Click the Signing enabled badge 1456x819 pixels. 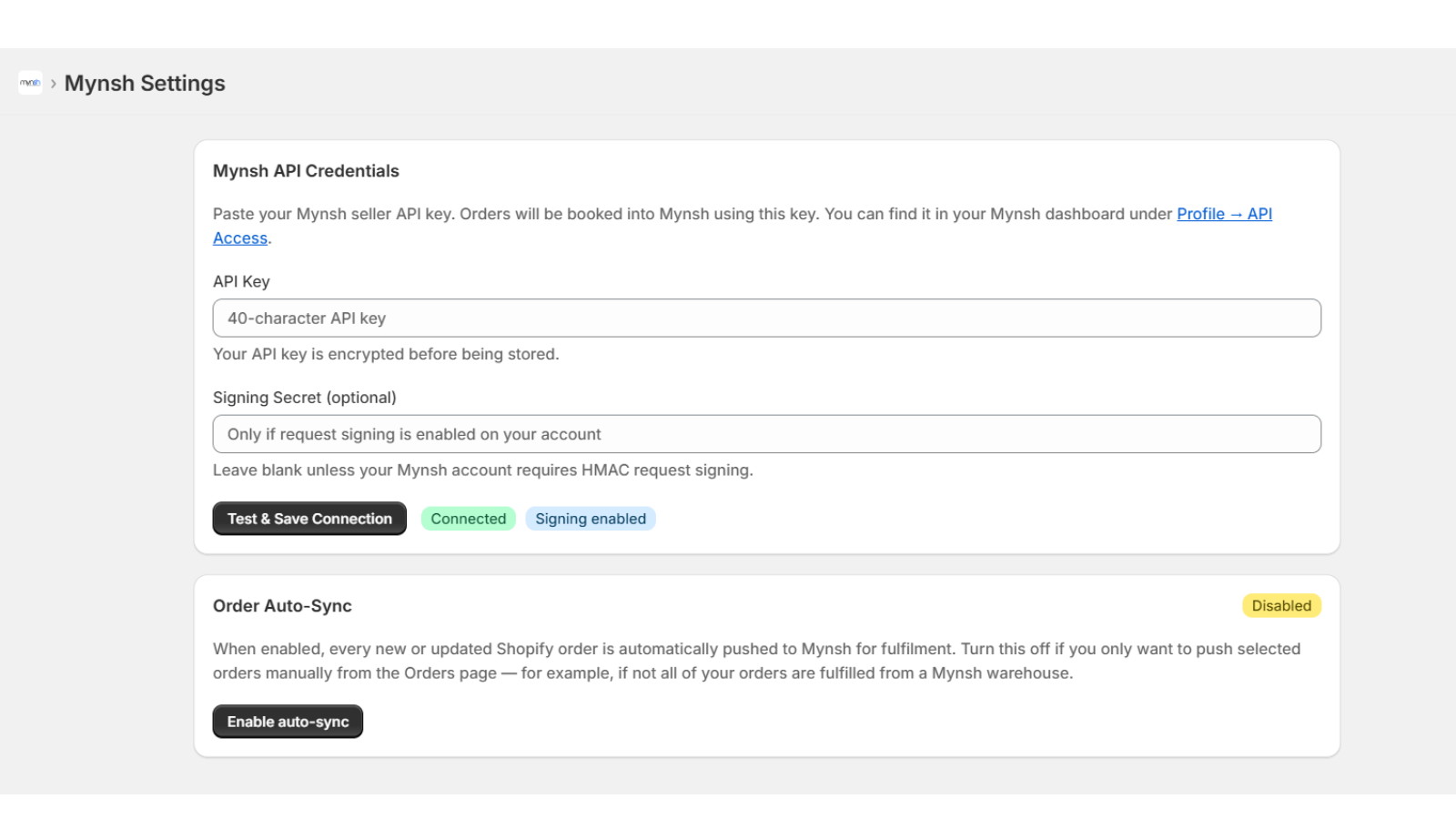(x=591, y=519)
